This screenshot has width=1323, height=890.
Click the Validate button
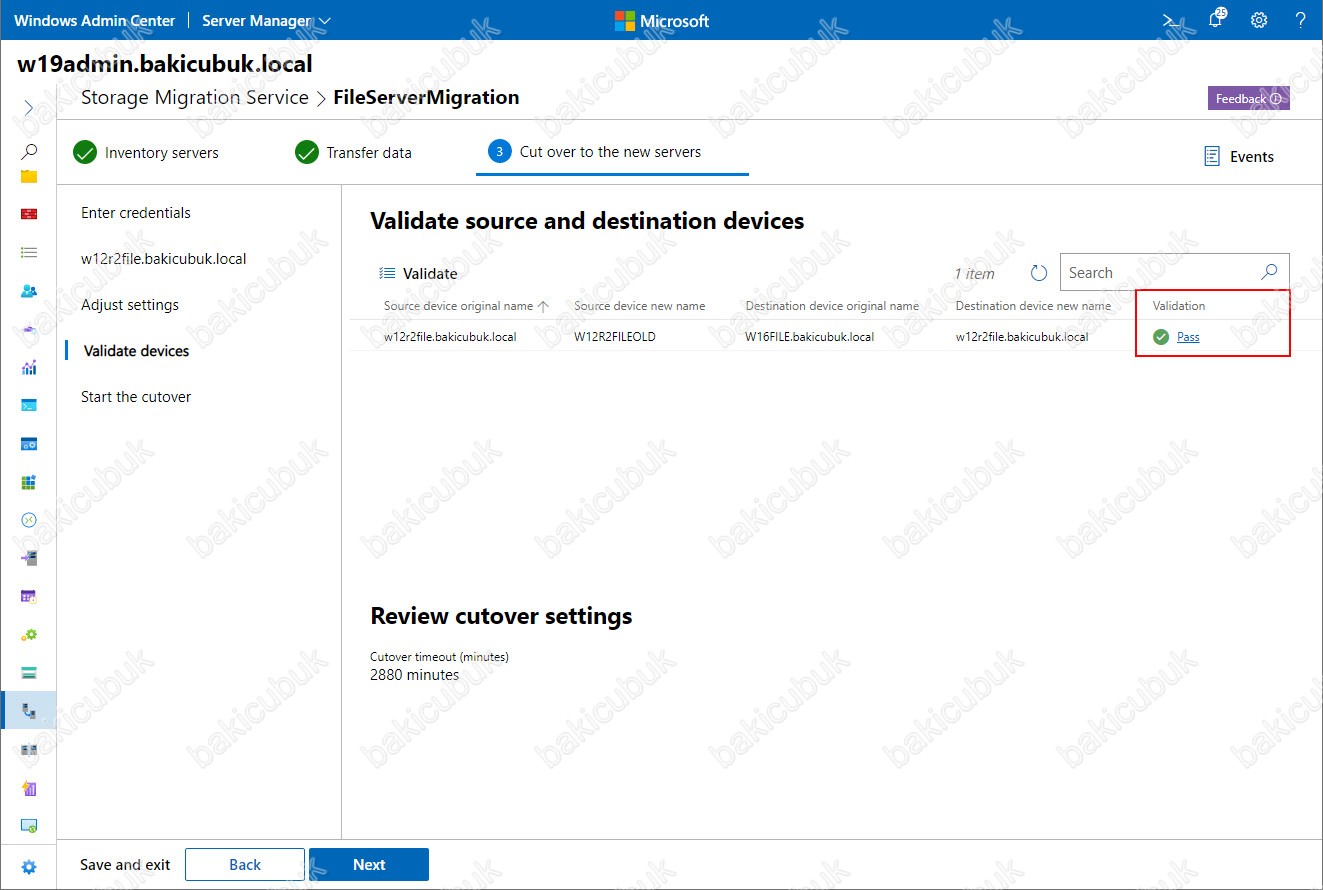click(x=418, y=273)
